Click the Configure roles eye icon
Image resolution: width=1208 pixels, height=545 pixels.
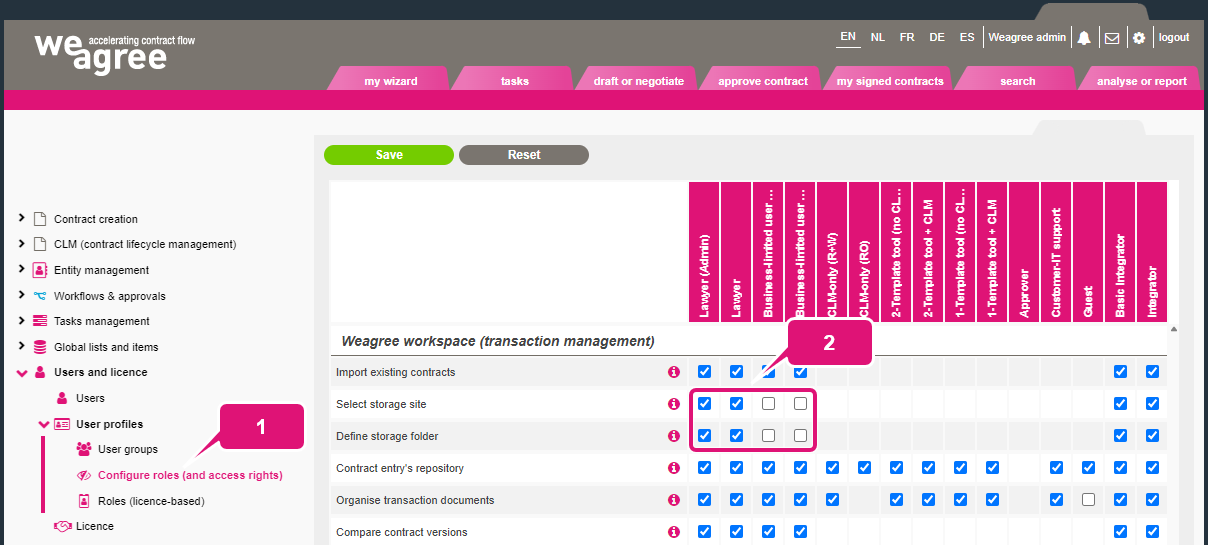(x=84, y=475)
